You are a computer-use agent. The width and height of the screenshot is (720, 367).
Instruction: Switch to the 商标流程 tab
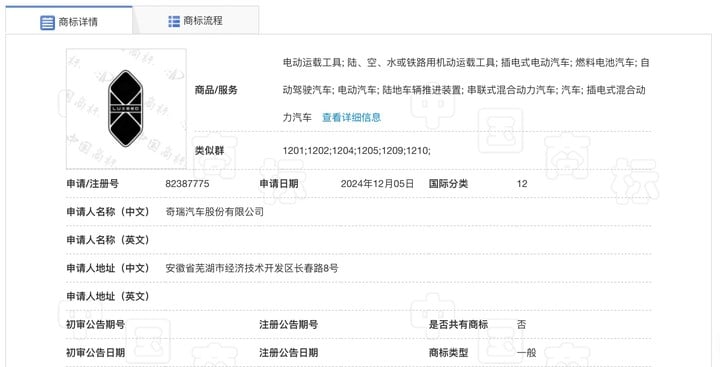[x=196, y=21]
